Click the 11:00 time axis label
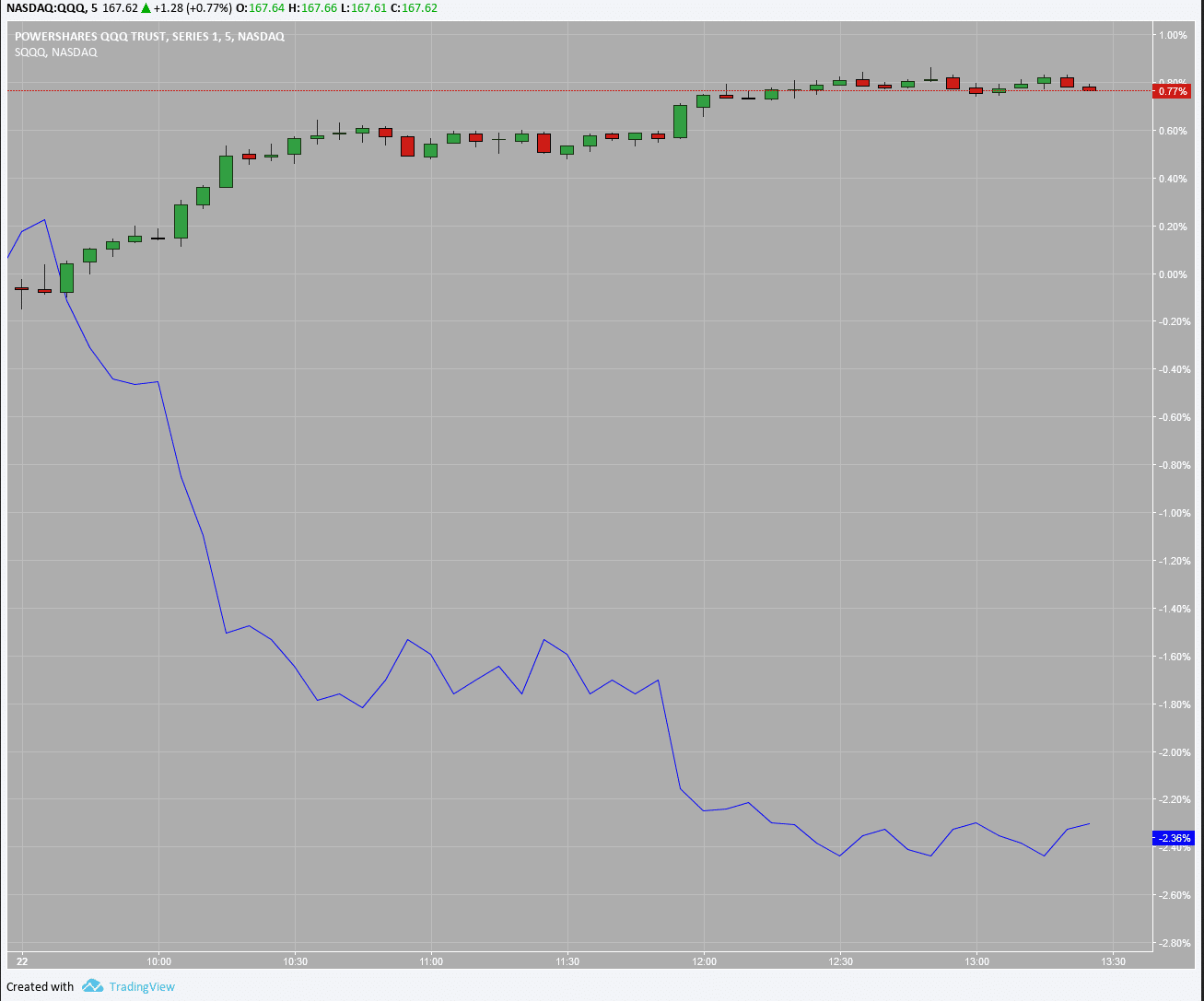Viewport: 1204px width, 1001px height. (431, 961)
